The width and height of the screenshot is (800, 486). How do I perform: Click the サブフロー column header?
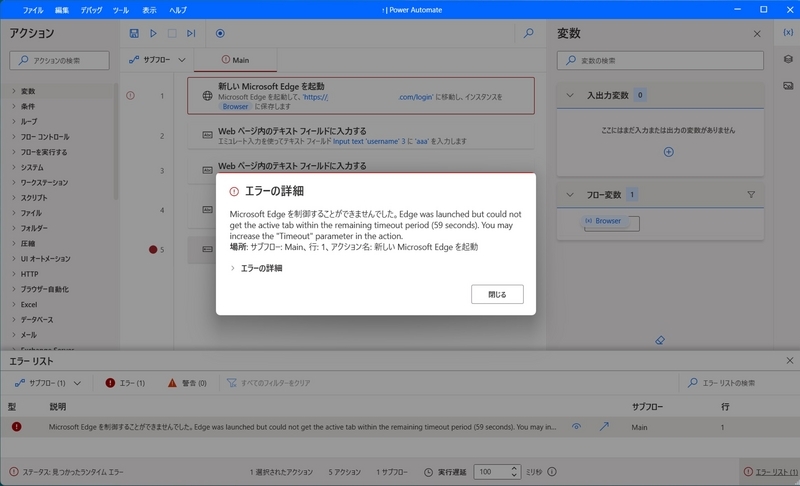point(647,406)
